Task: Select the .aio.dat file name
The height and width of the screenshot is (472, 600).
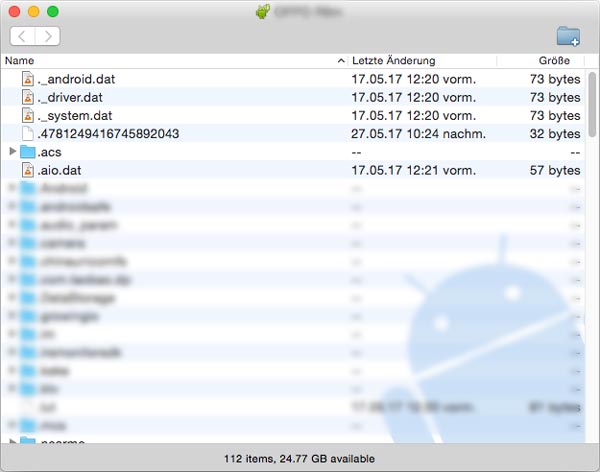Action: [x=59, y=170]
